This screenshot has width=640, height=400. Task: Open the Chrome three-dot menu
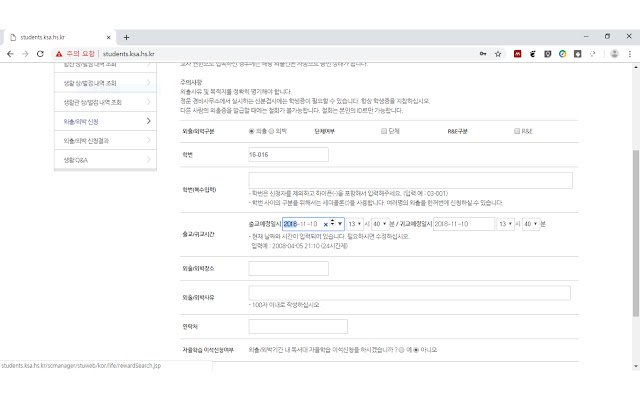(630, 54)
